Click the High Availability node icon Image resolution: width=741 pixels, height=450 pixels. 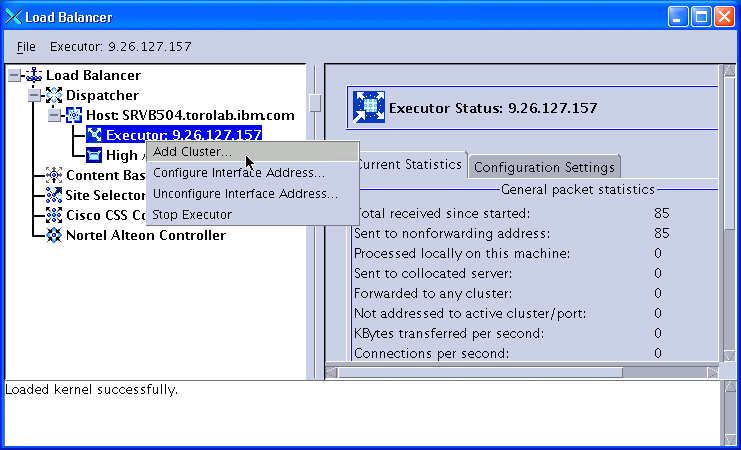click(94, 155)
